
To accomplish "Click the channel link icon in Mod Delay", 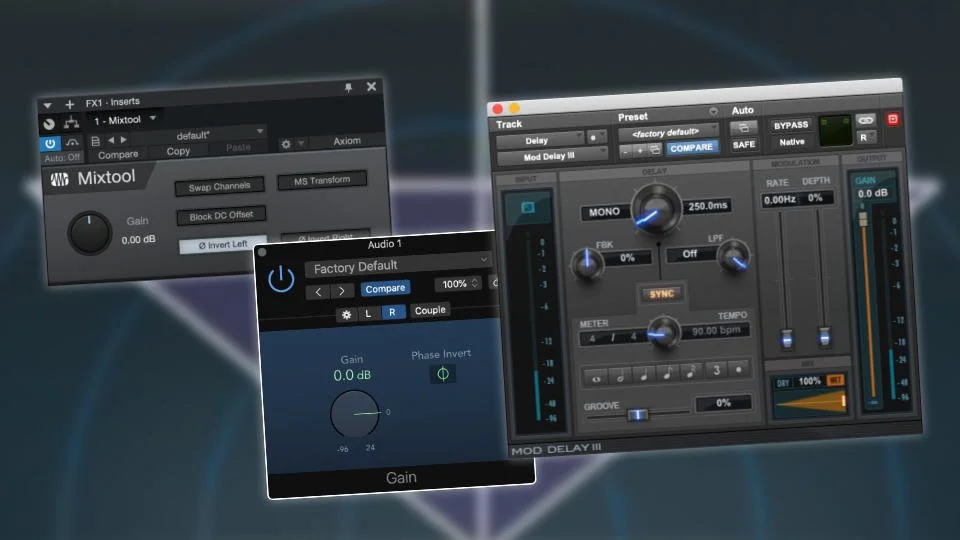I will [x=866, y=120].
